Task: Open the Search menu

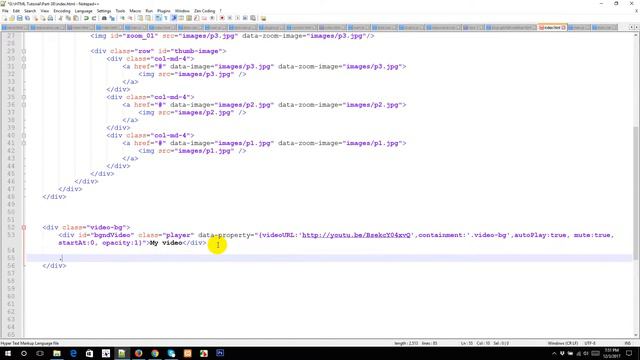Action: coord(30,11)
